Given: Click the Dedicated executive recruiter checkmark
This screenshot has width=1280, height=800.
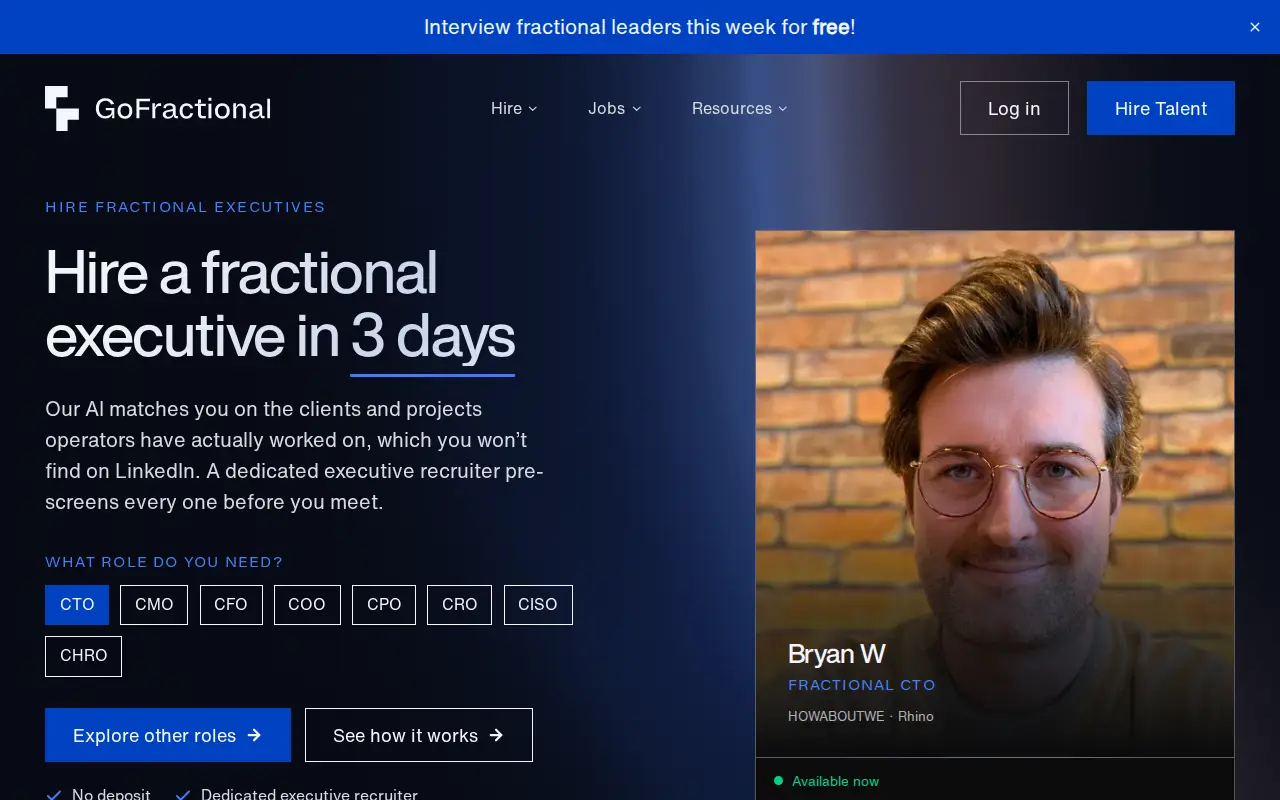Looking at the screenshot, I should (x=183, y=795).
